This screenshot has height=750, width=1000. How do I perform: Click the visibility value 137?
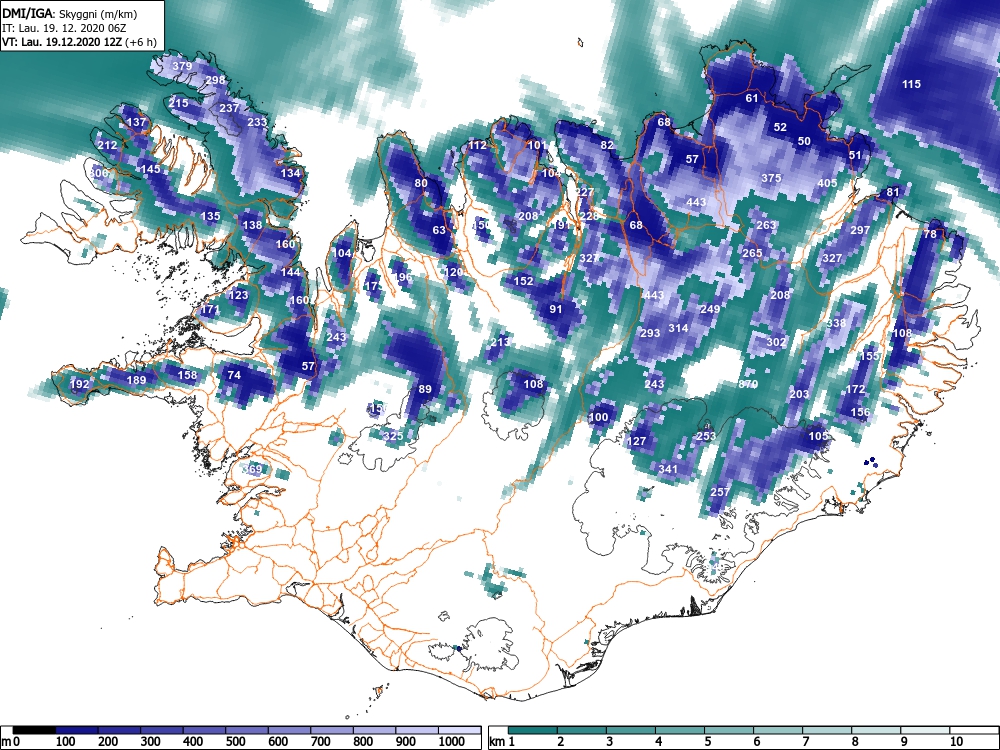[x=136, y=122]
